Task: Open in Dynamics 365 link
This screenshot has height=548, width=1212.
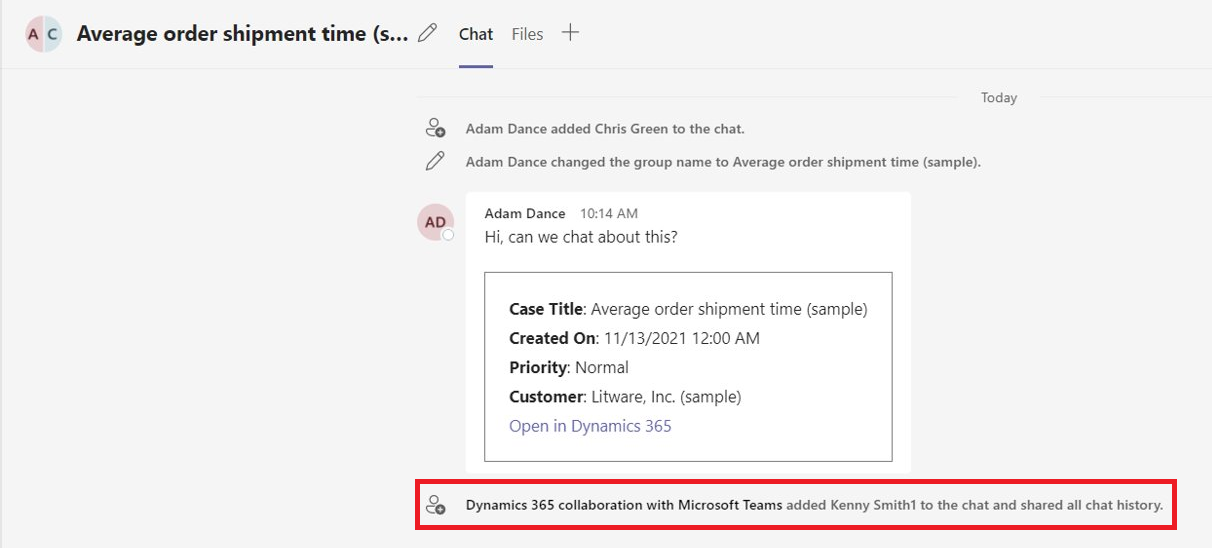Action: click(x=590, y=426)
